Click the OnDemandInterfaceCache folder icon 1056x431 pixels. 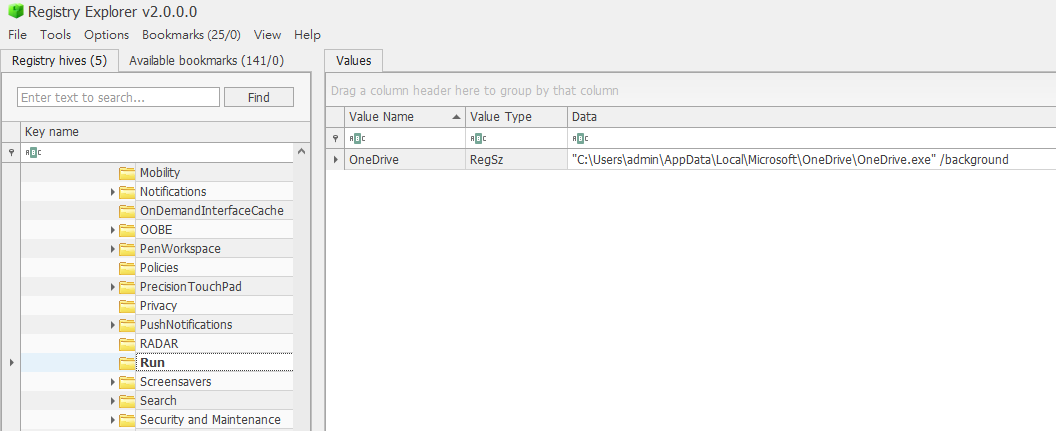click(x=127, y=211)
